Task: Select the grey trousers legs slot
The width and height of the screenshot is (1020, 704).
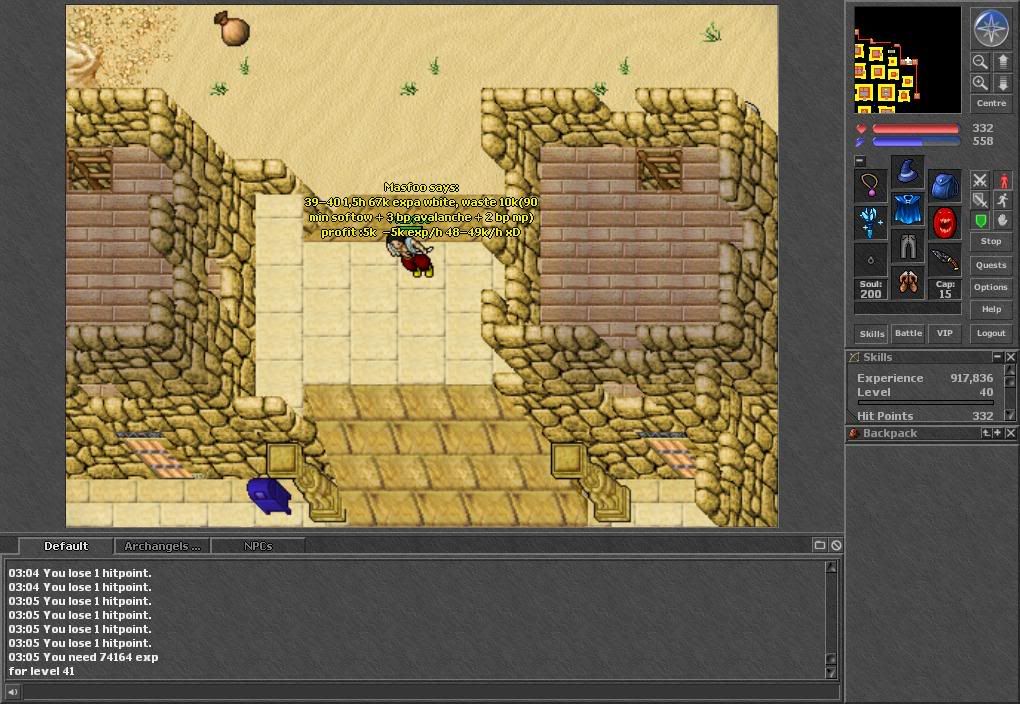Action: pyautogui.click(x=907, y=246)
